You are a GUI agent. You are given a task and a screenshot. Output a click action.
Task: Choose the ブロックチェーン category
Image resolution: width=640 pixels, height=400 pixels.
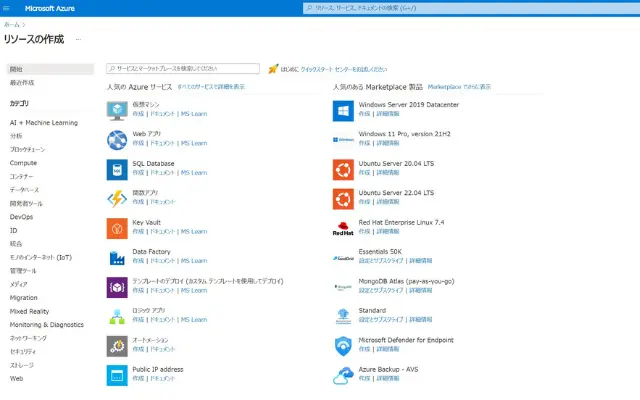(27, 149)
